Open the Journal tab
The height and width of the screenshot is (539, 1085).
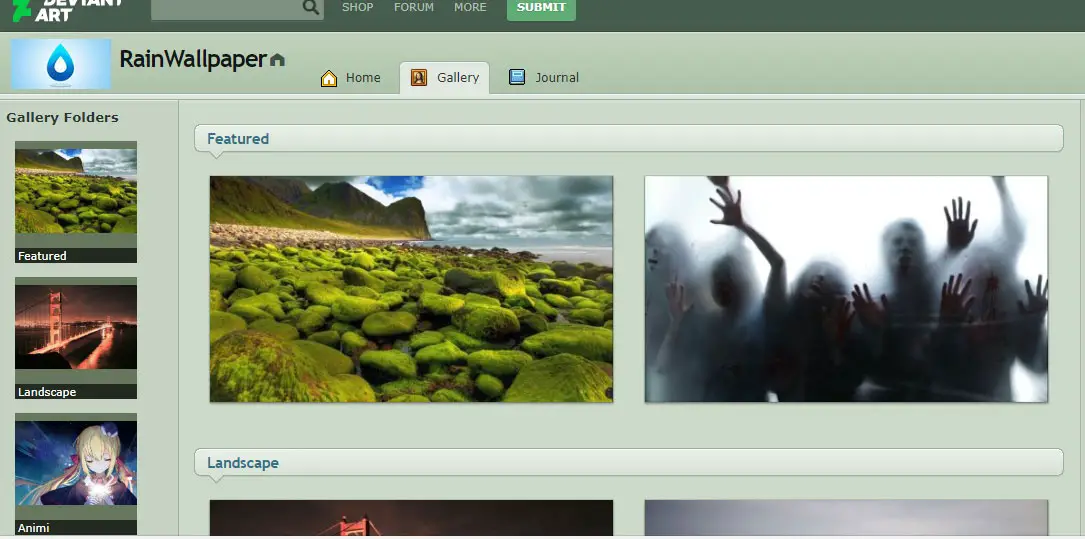click(x=544, y=77)
